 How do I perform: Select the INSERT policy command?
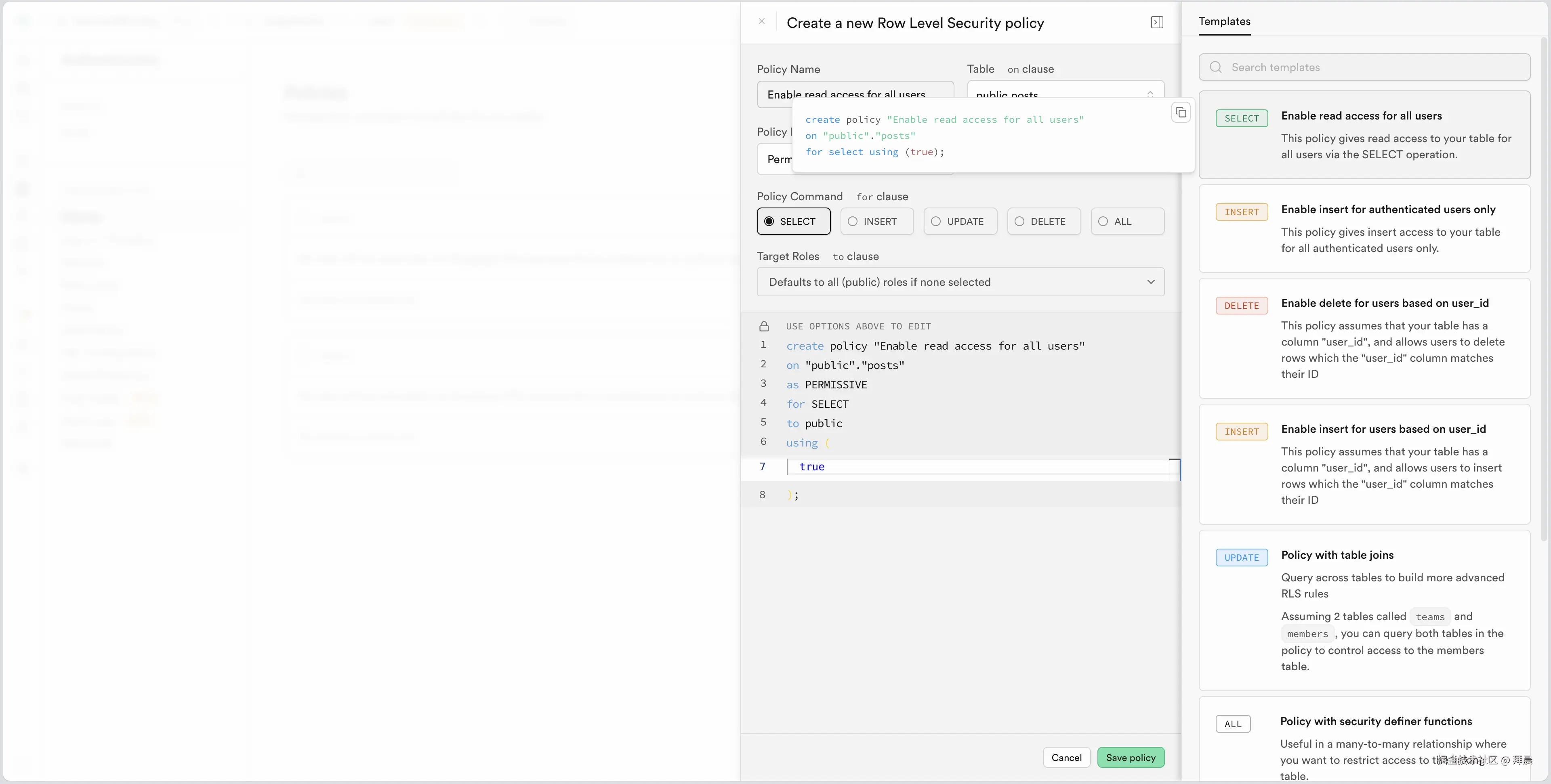[x=876, y=221]
